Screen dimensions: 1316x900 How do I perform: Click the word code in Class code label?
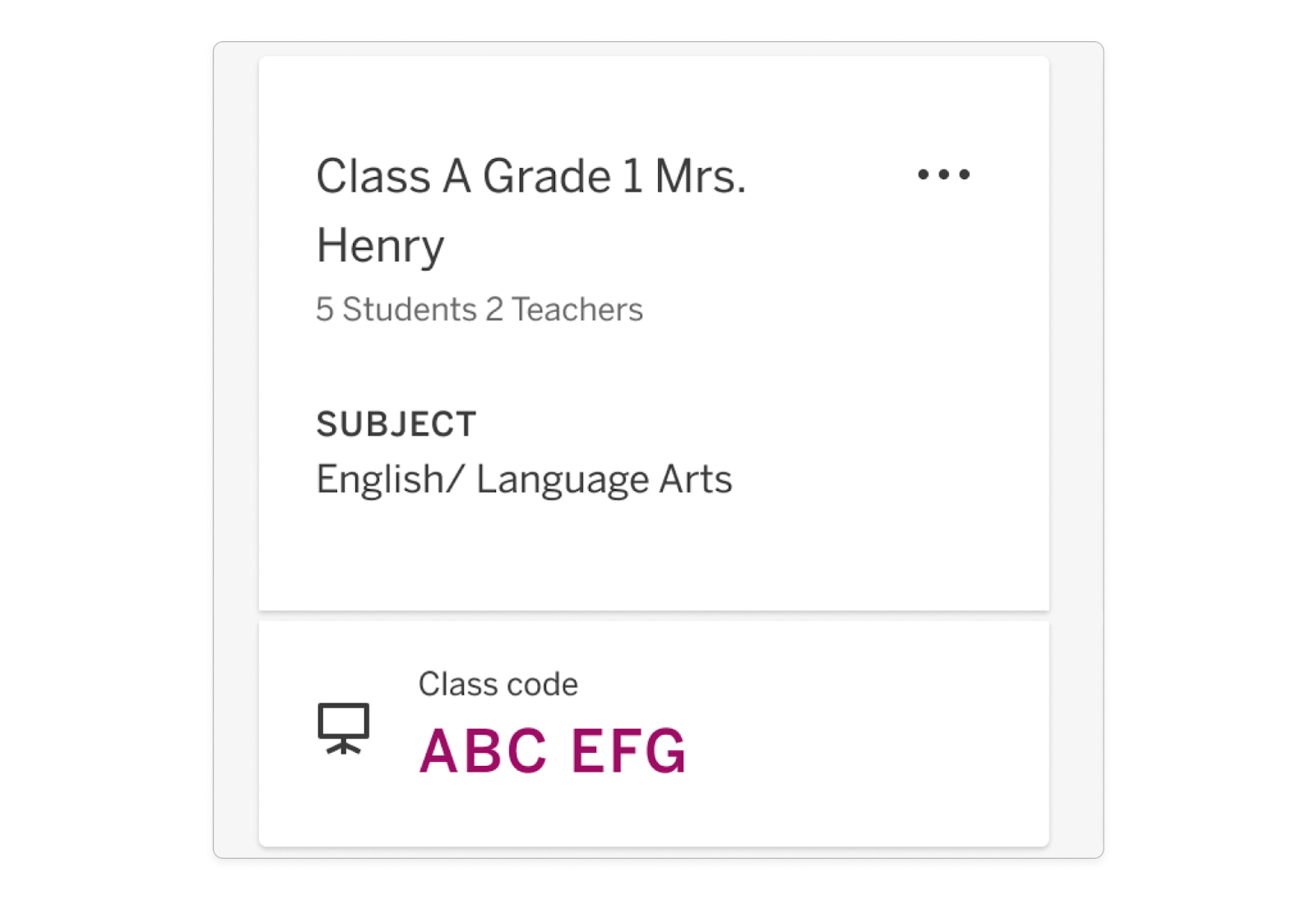(541, 684)
